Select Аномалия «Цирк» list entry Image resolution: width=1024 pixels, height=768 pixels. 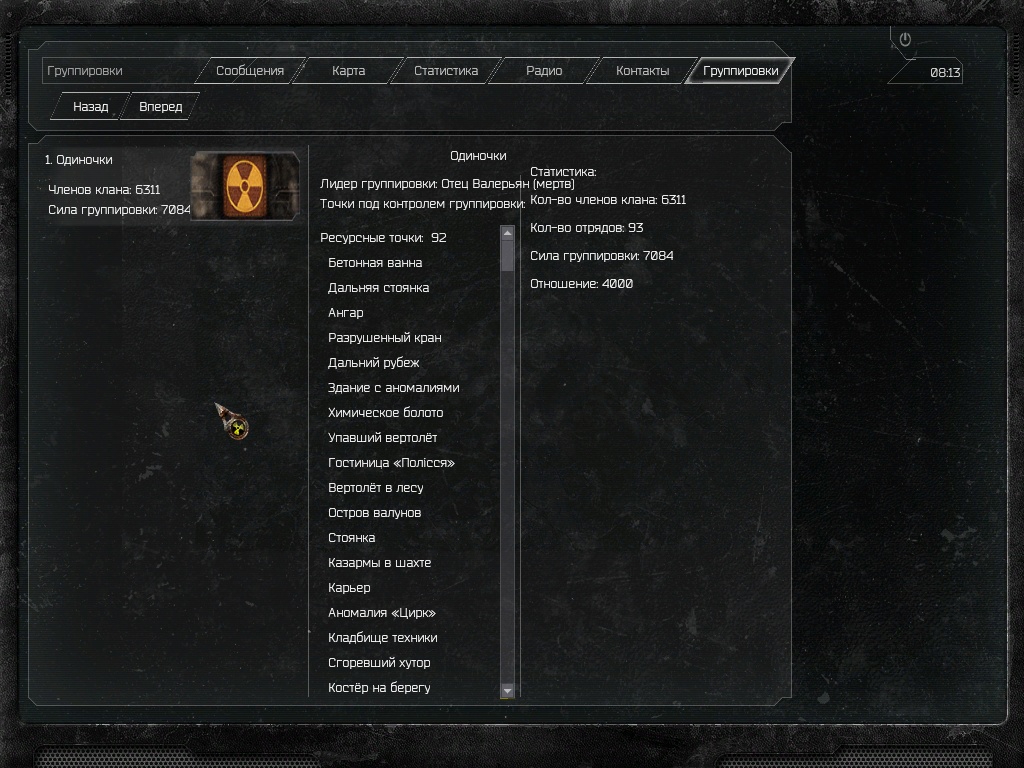[381, 613]
